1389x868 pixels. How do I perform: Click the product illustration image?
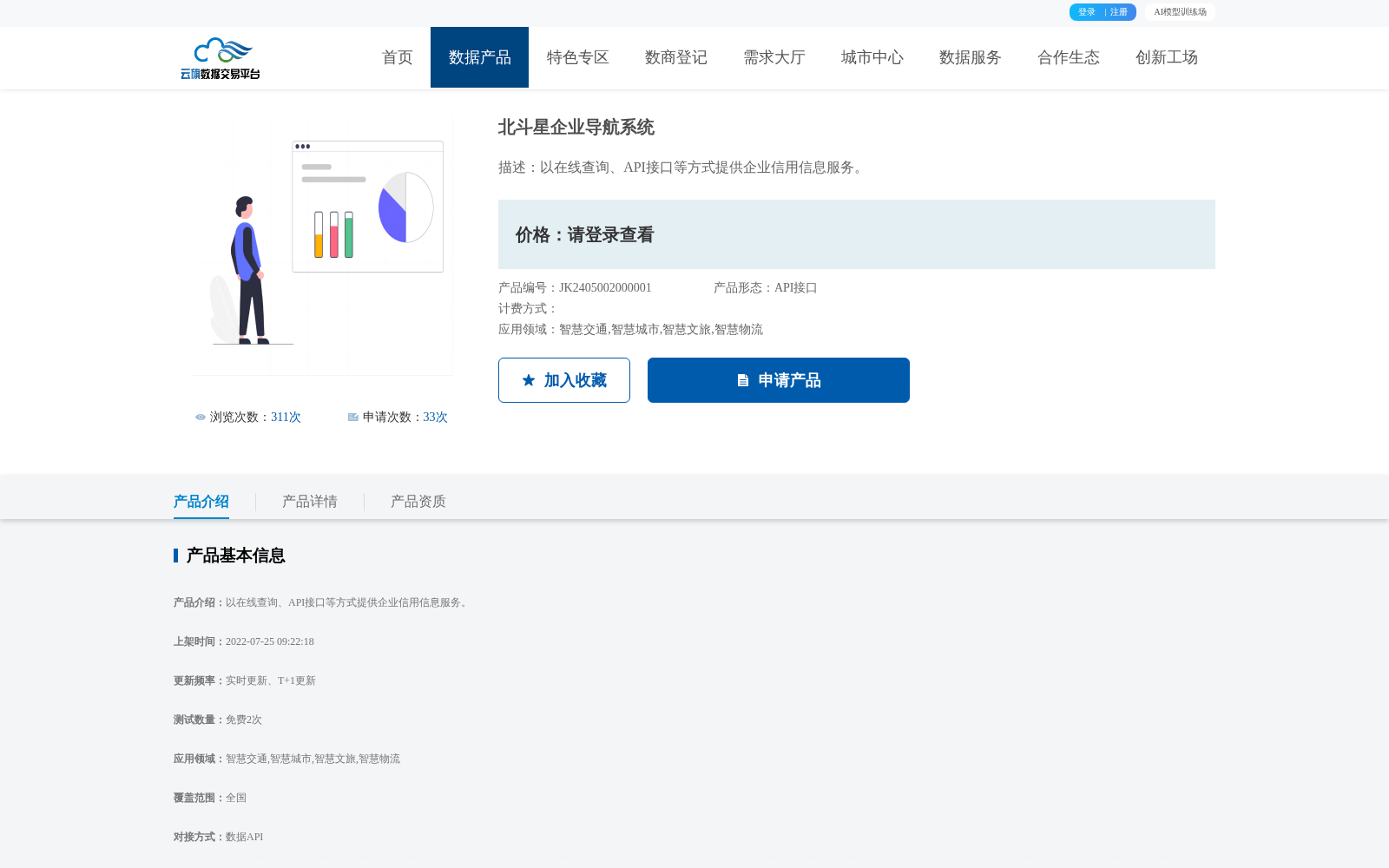323,247
